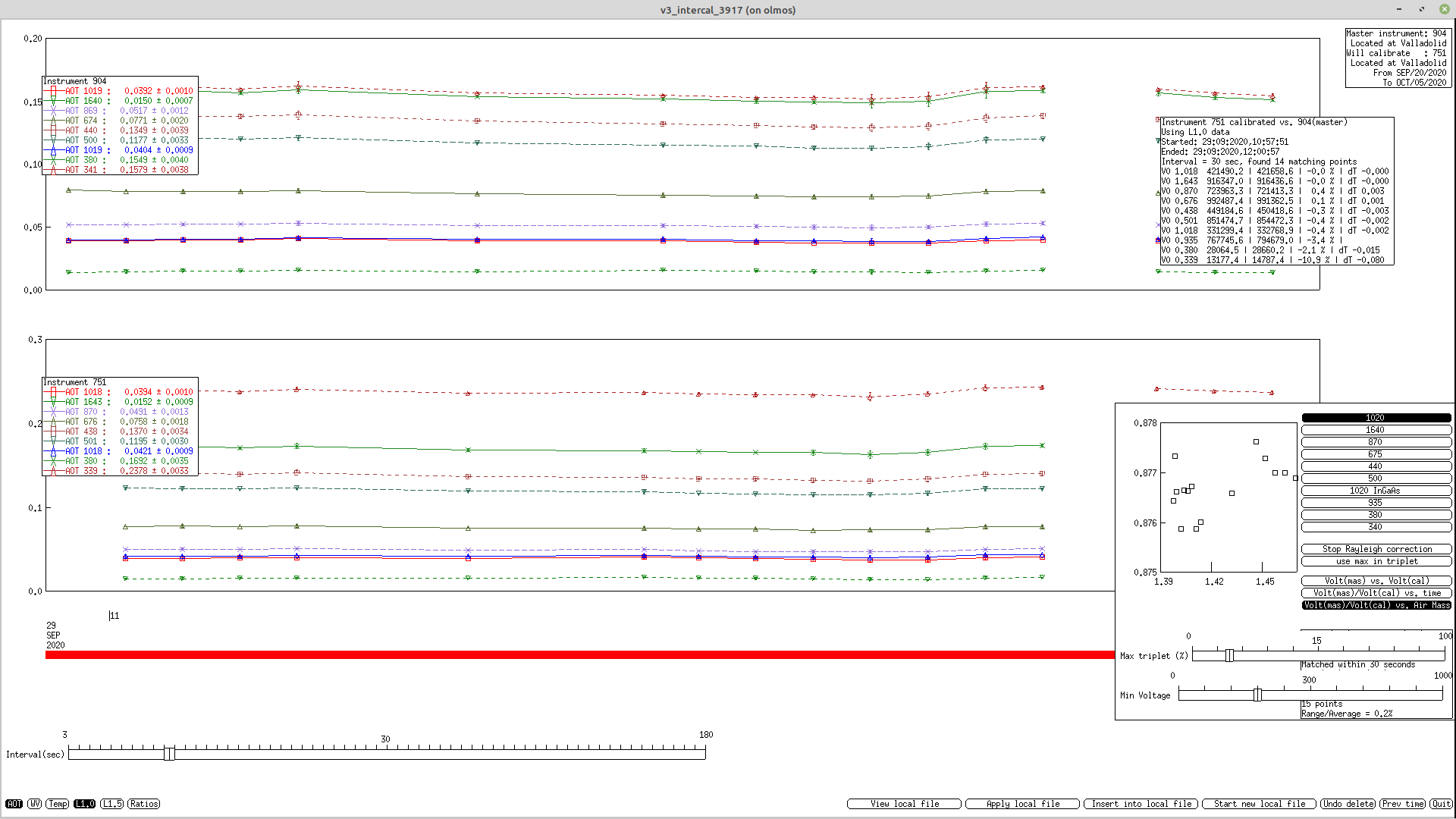
Task: Click Start new local file
Action: 1259,804
